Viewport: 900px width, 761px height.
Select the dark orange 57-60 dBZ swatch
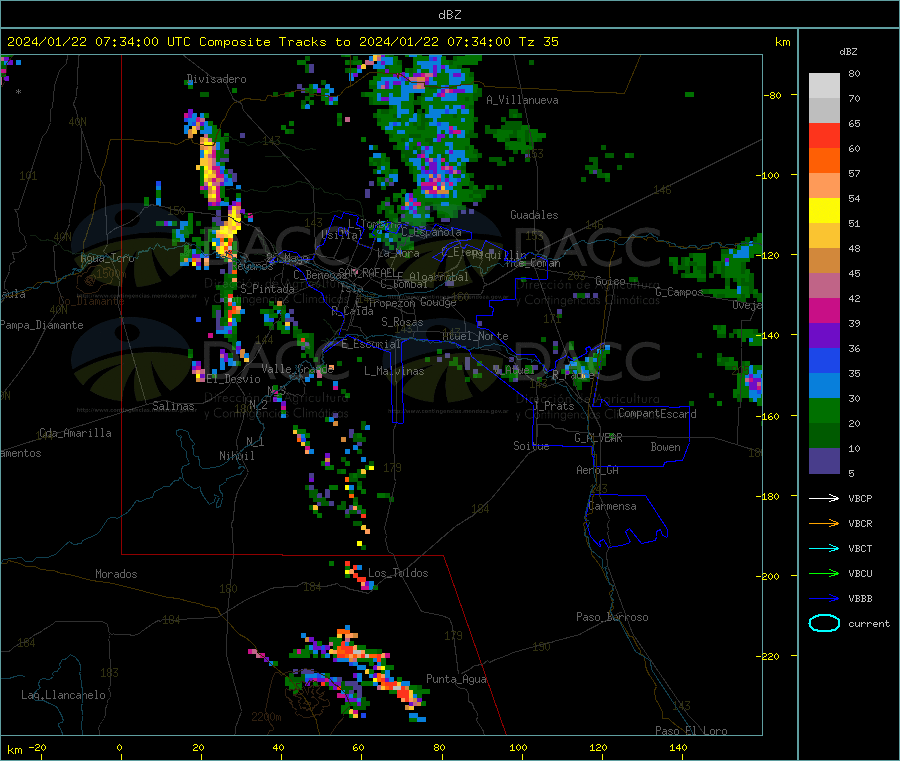click(x=824, y=161)
